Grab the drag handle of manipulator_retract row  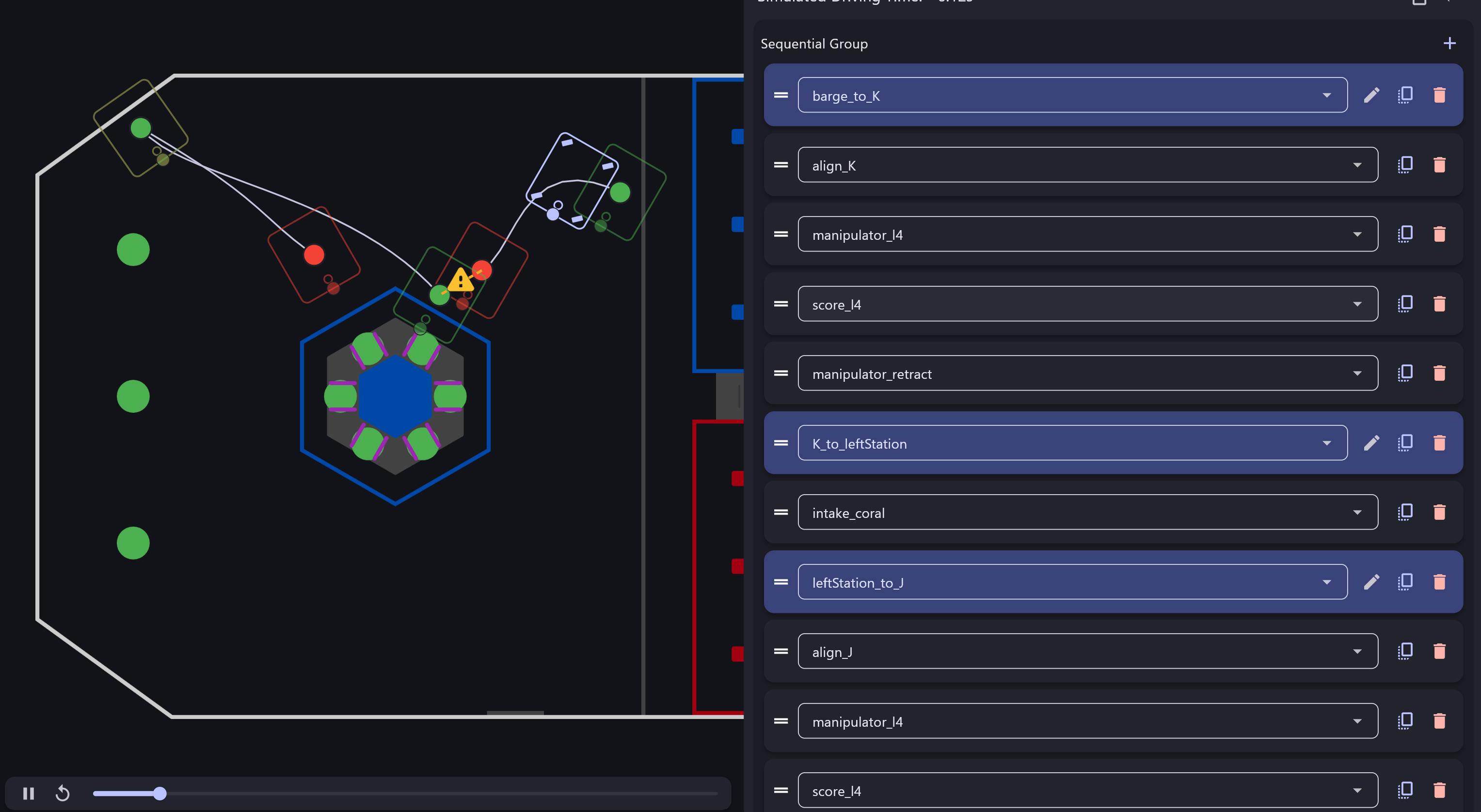781,373
